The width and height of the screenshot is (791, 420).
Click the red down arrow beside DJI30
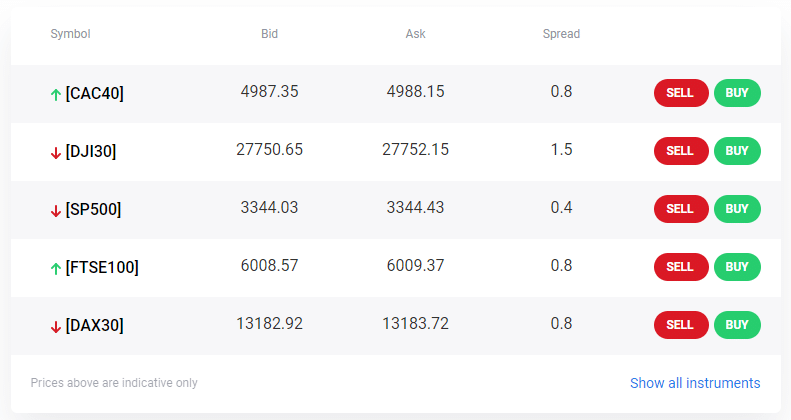pos(55,152)
